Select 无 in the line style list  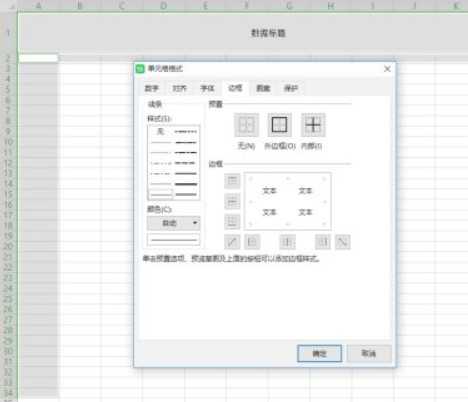click(161, 131)
